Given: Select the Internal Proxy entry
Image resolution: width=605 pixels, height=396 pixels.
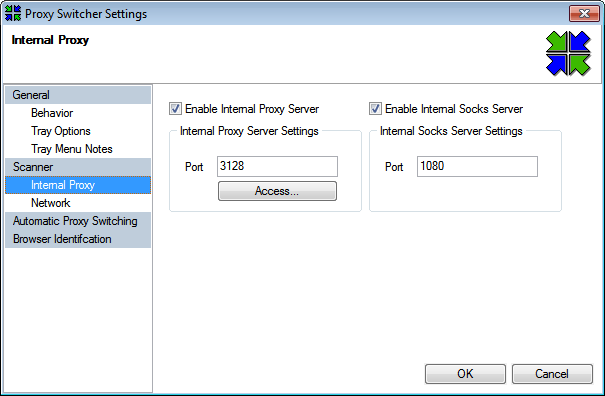Looking at the screenshot, I should (x=78, y=185).
